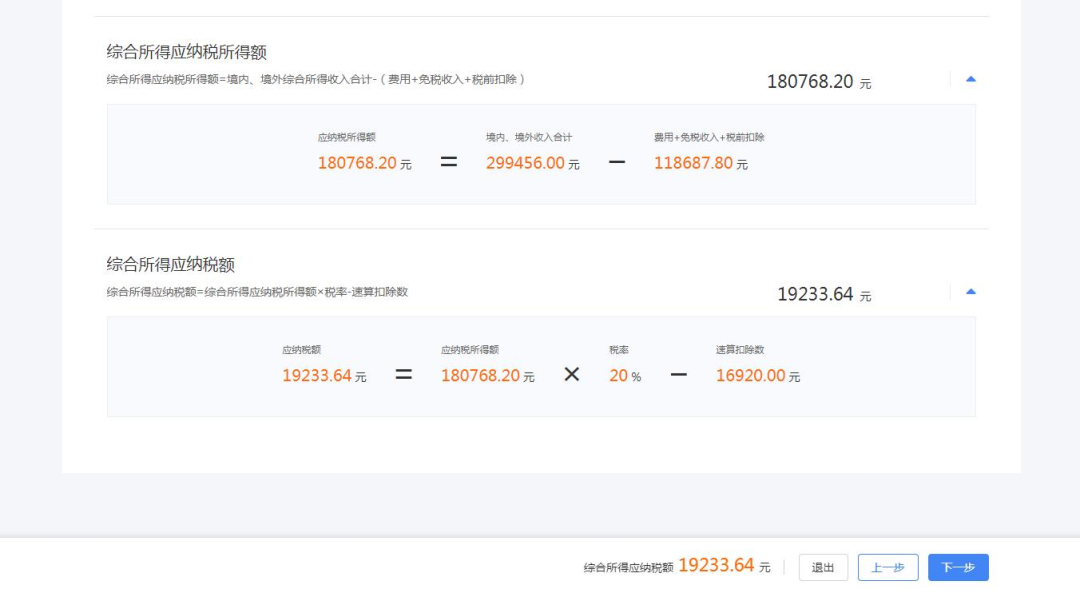Screen dimensions: 1080x597
Task: Click the 应纳税额 label in the formula
Action: click(302, 350)
